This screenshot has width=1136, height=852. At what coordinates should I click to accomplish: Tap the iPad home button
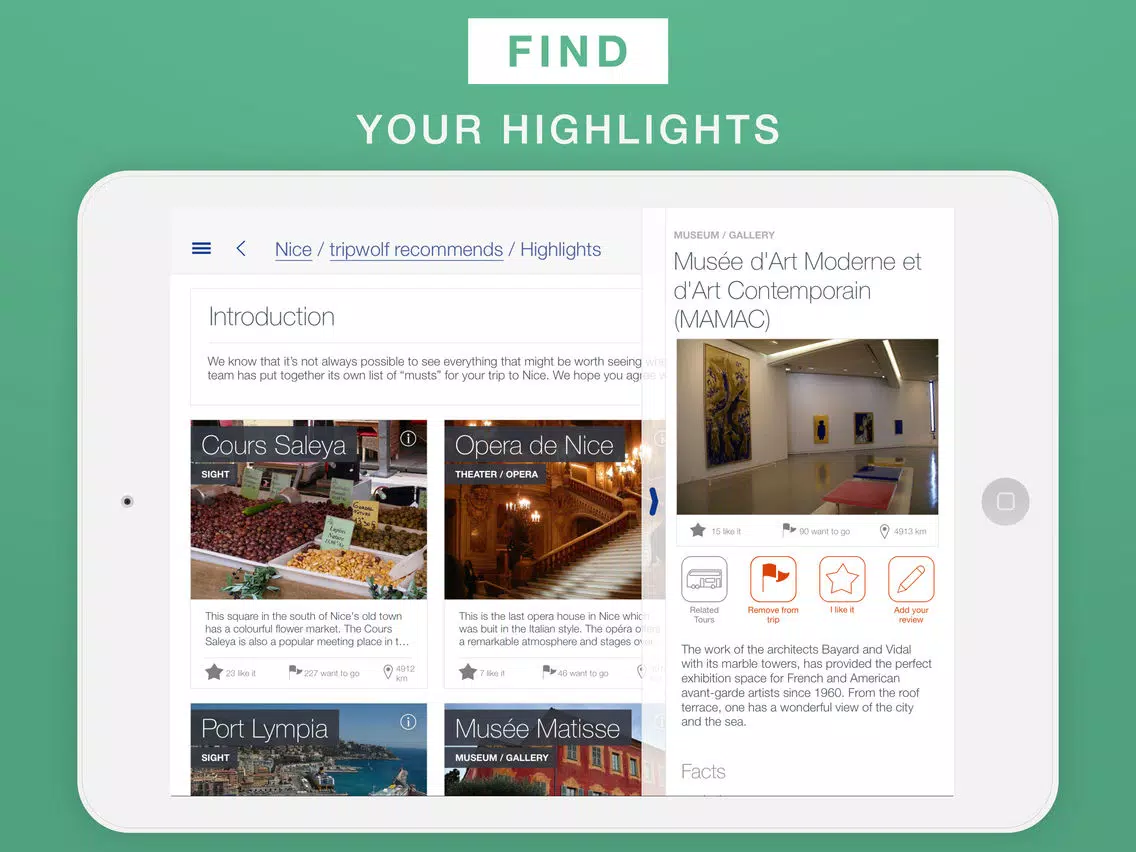(1006, 501)
